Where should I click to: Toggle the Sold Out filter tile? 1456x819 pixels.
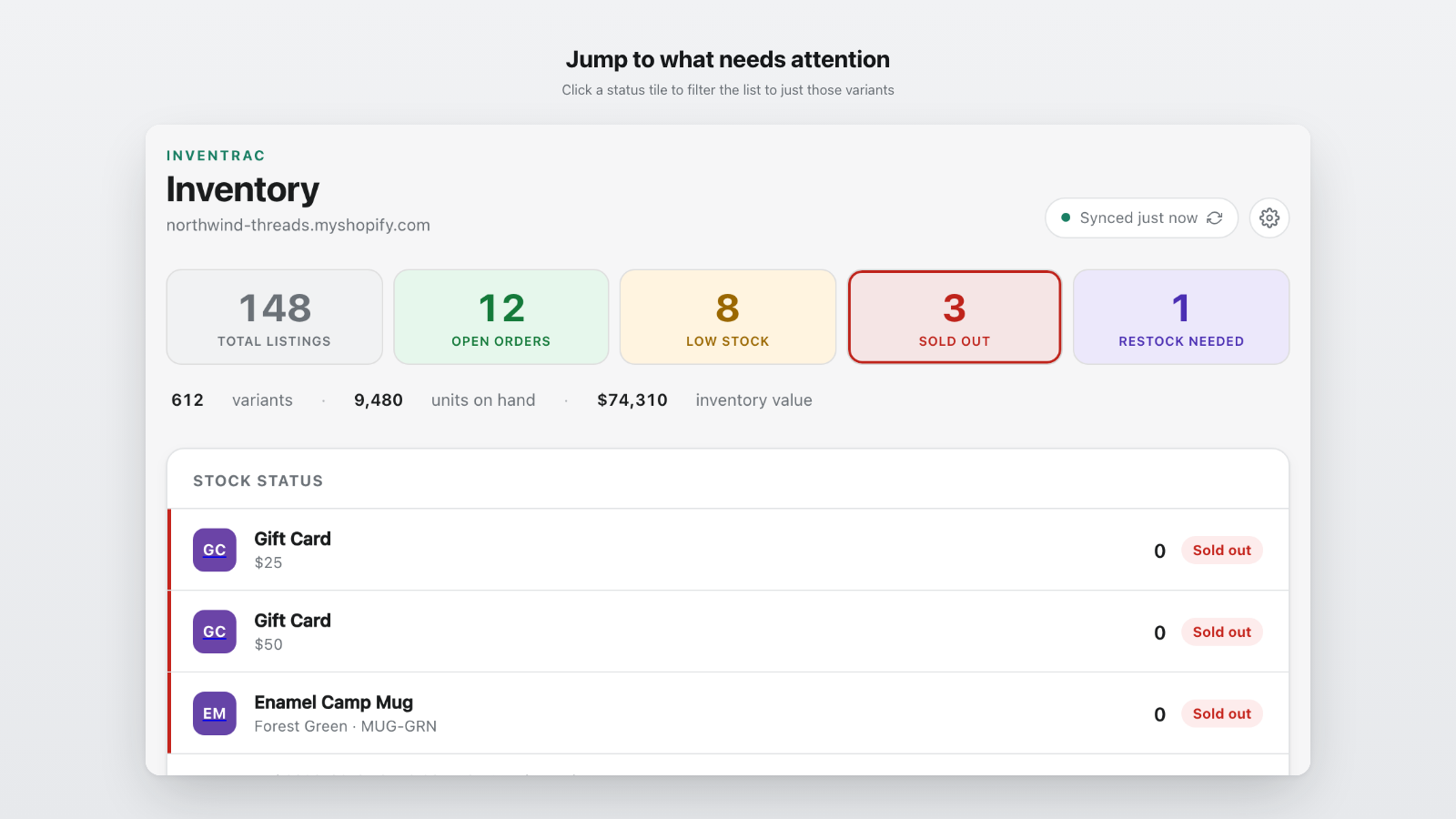click(955, 317)
